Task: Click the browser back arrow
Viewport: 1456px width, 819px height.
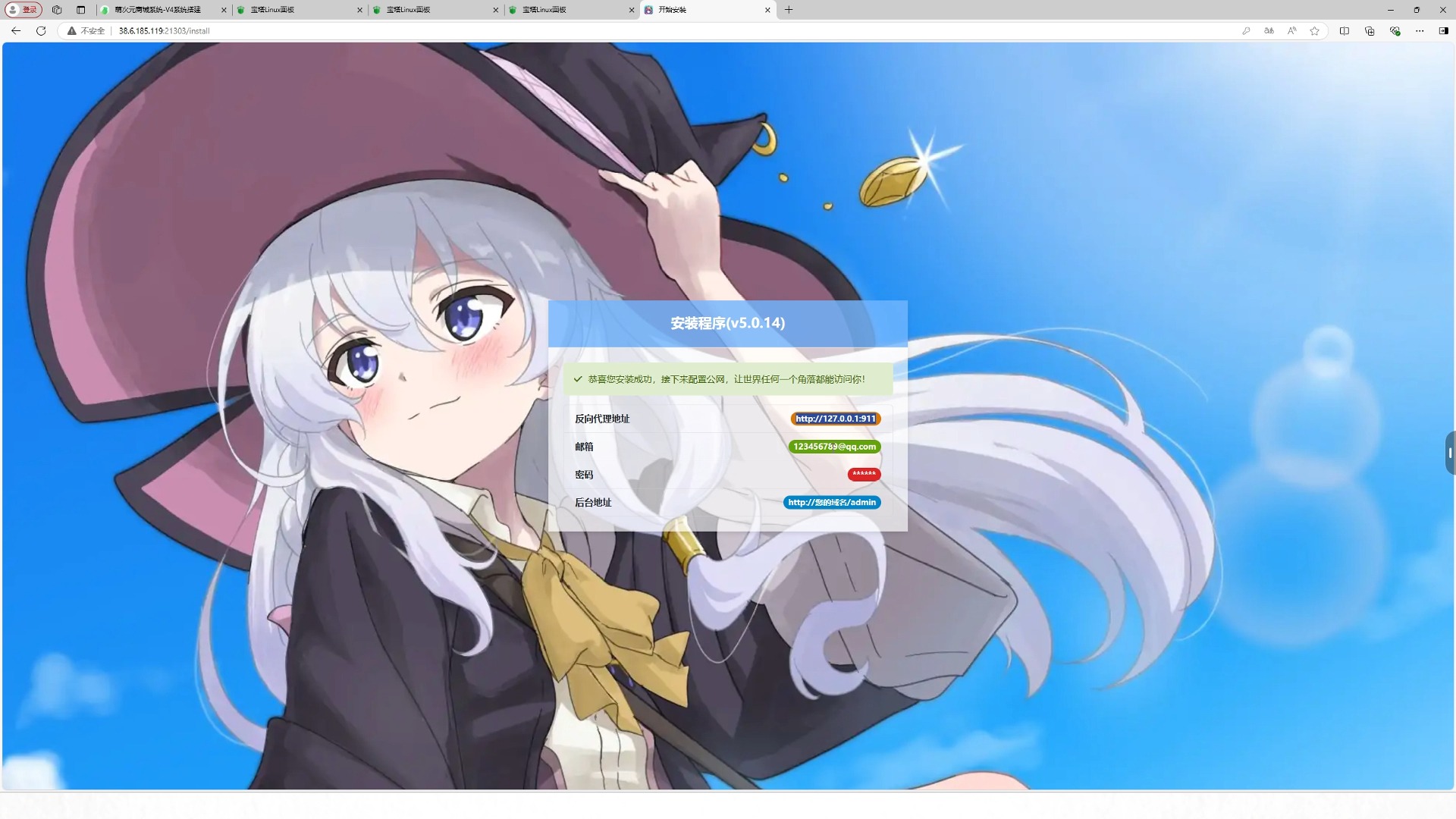Action: pyautogui.click(x=16, y=31)
